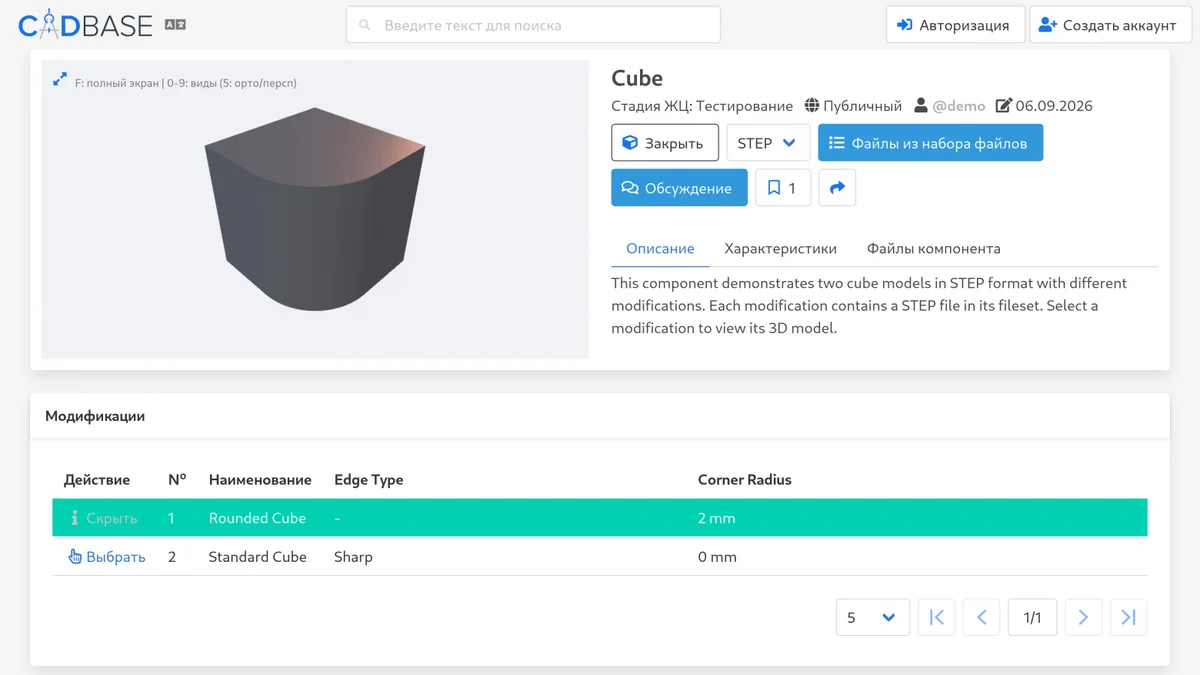Open the Авторизация login button

click(x=953, y=25)
